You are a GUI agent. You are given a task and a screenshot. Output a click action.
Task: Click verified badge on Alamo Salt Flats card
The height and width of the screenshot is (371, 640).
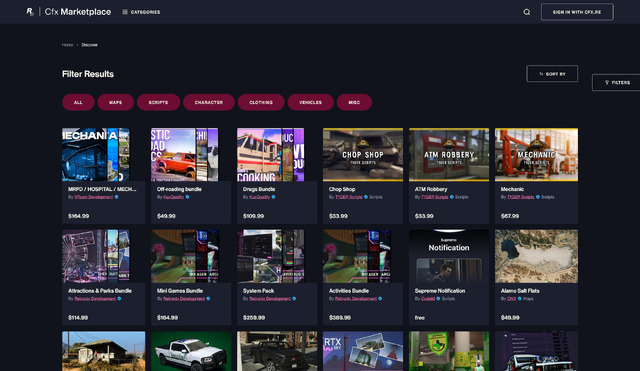pyautogui.click(x=520, y=298)
